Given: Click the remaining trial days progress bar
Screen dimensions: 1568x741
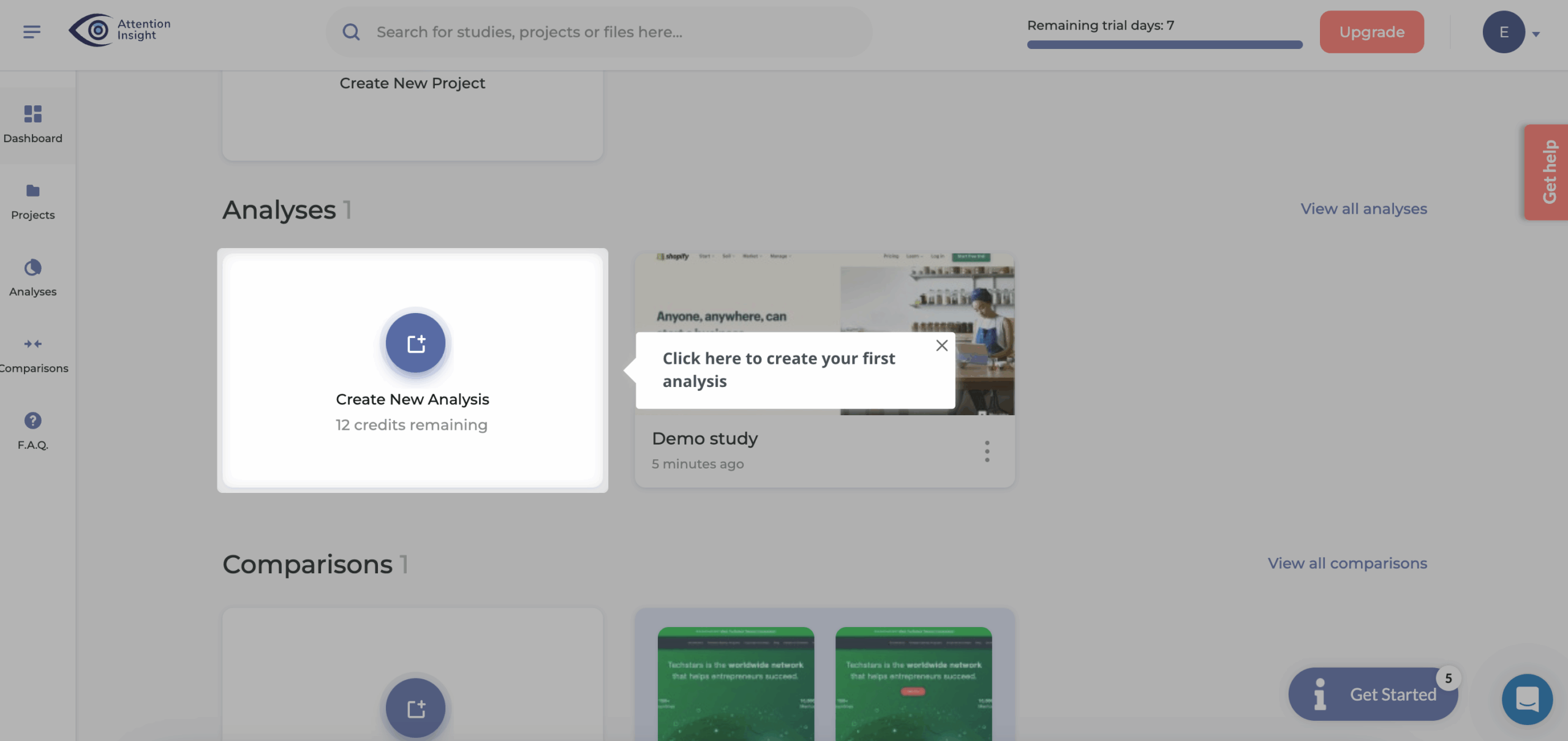Looking at the screenshot, I should [1164, 45].
